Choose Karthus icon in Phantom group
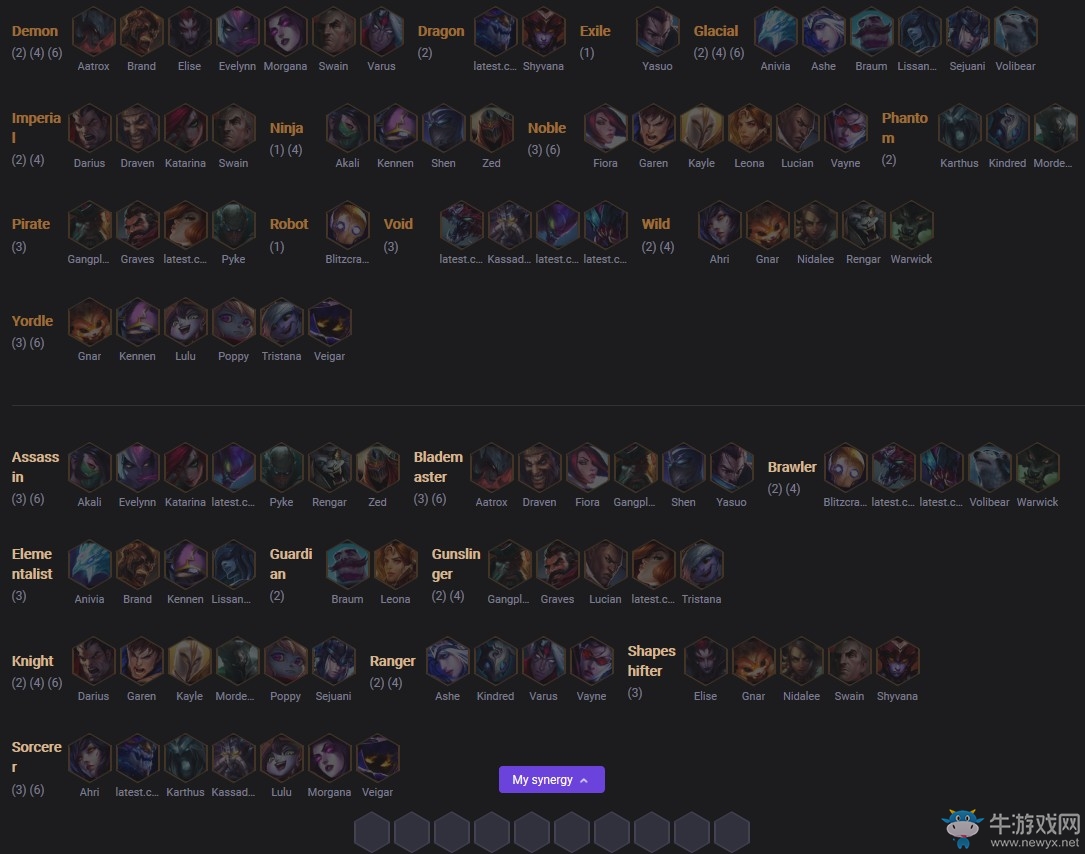The image size is (1085, 854). coord(959,129)
